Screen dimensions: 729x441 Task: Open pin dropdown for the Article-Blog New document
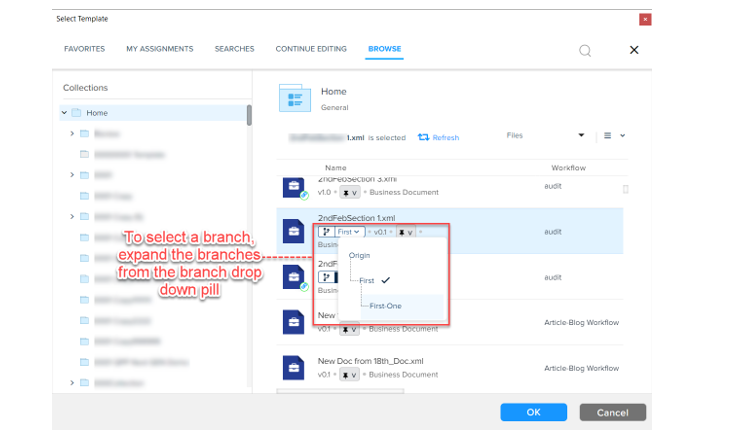350,329
